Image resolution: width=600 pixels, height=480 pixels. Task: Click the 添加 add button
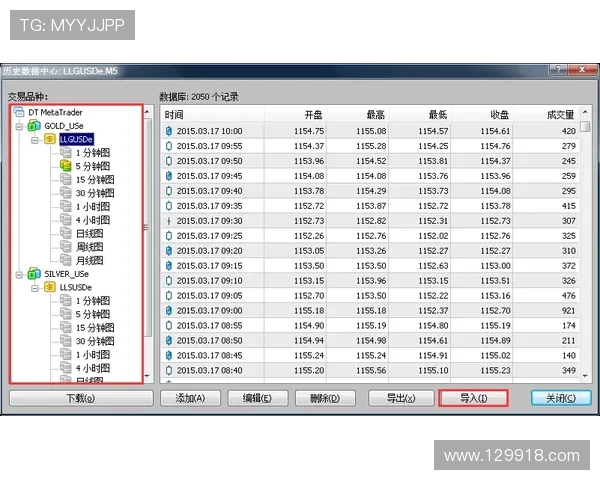coord(190,398)
